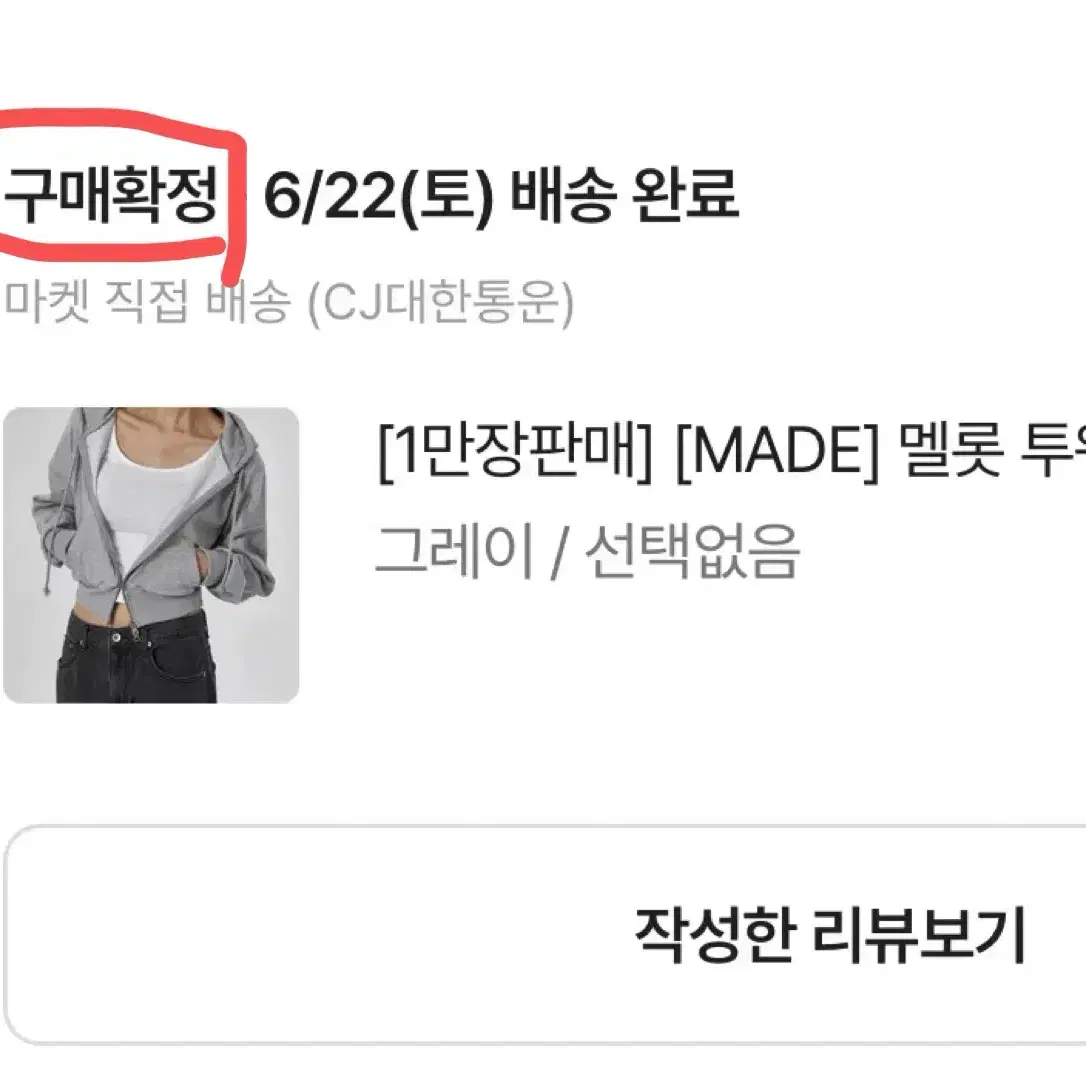
Task: Select the 마켓 직접 배송 (CJ대한통운) shipping line
Action: coord(290,302)
